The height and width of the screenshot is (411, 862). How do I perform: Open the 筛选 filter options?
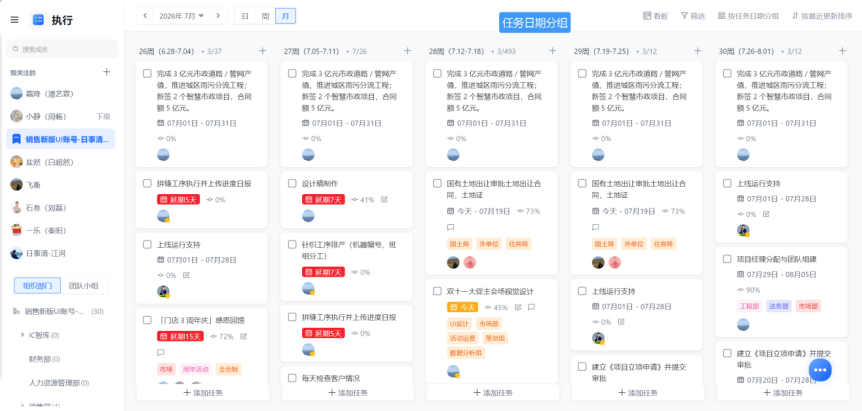coord(693,16)
